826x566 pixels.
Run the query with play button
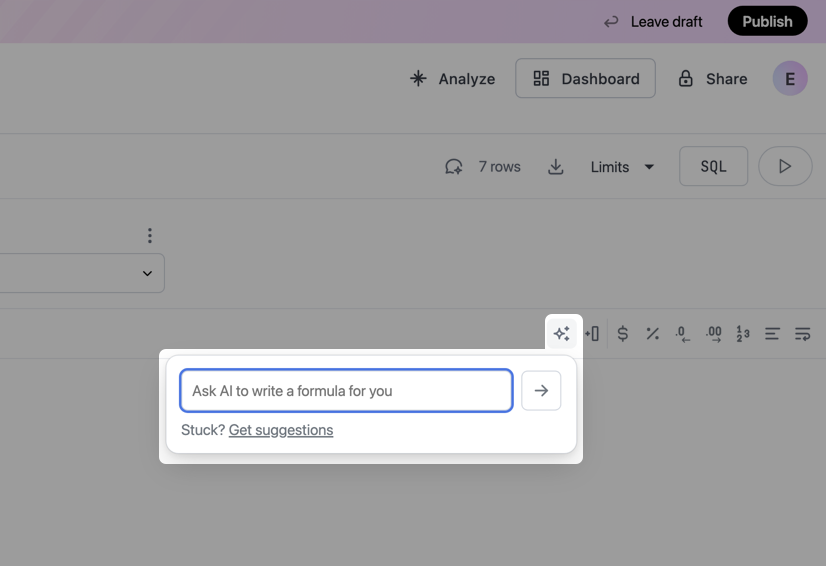tap(785, 167)
